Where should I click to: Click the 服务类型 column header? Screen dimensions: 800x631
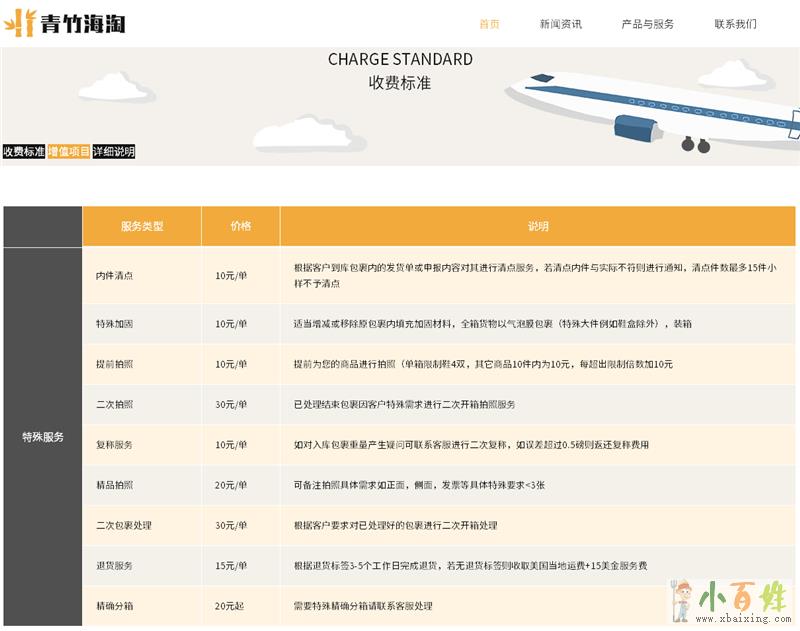tap(141, 227)
